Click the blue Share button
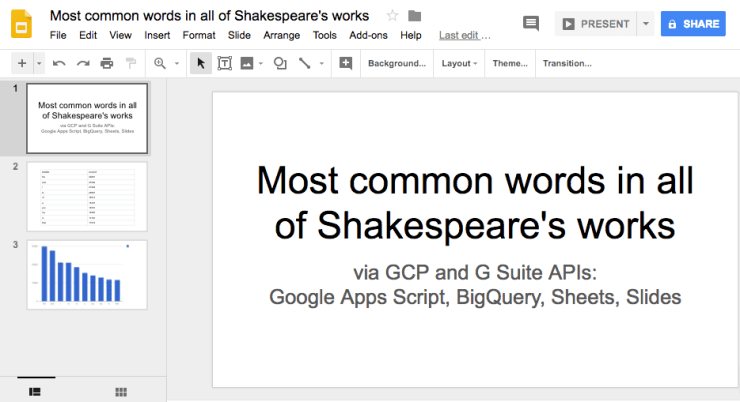This screenshot has width=740, height=402. 693,23
